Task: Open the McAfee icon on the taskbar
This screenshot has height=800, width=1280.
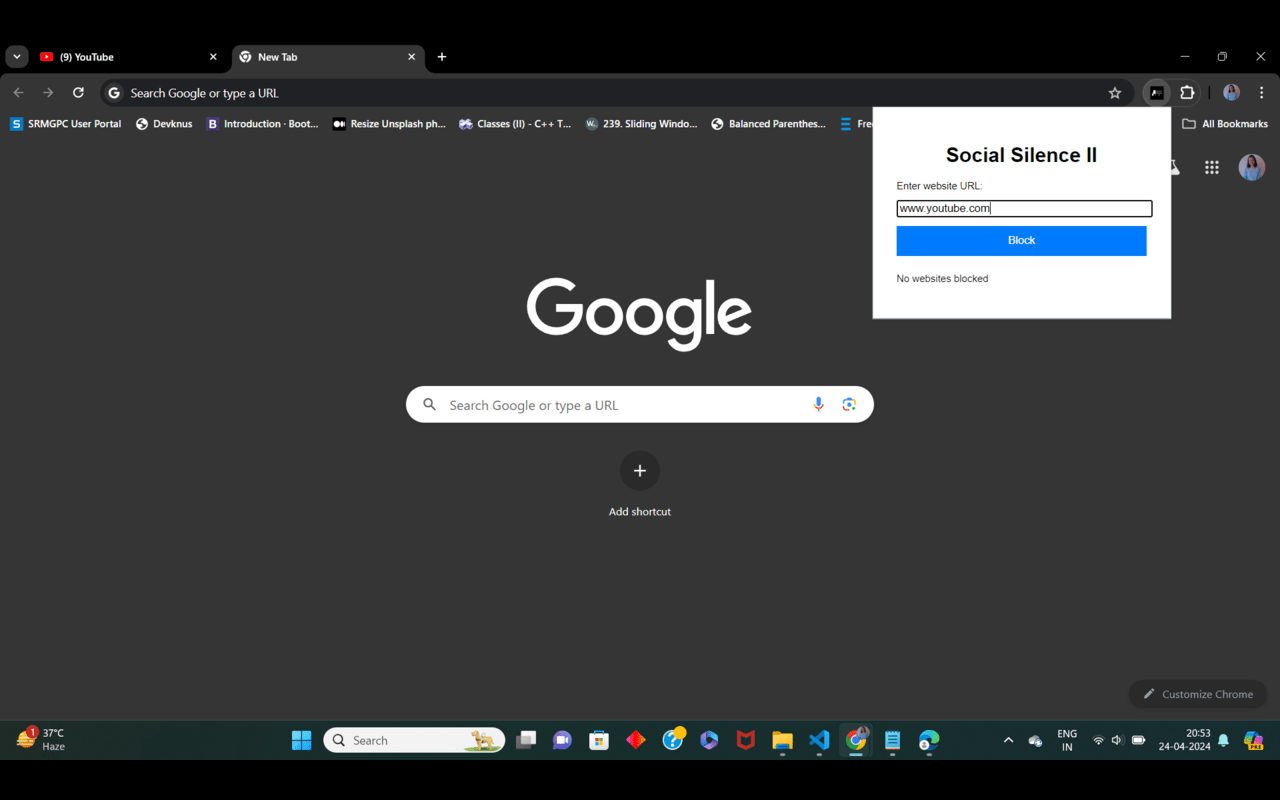Action: [x=746, y=740]
